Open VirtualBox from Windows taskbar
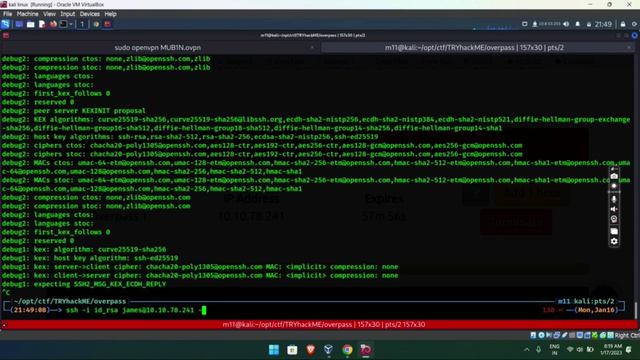Image resolution: width=640 pixels, height=360 pixels. click(329, 350)
